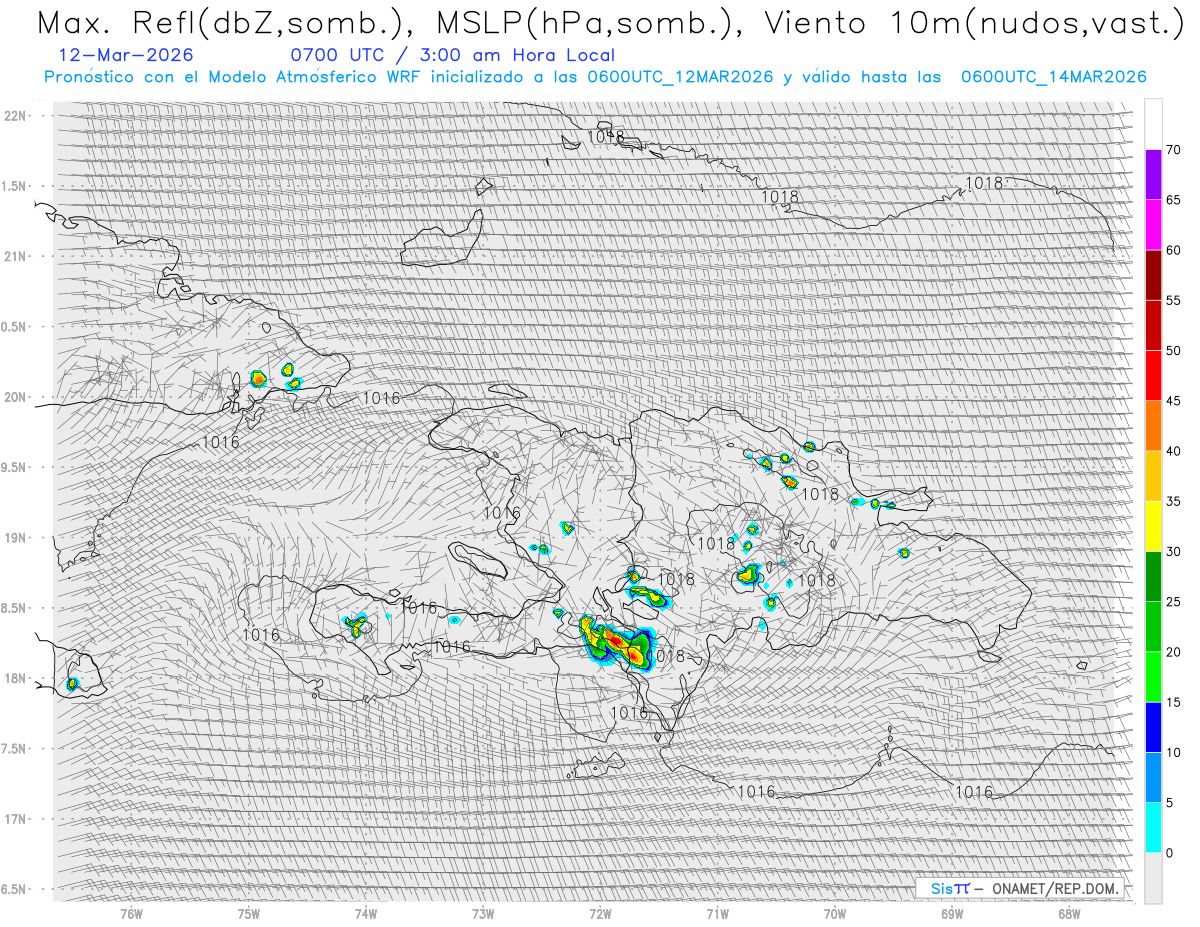This screenshot has width=1200, height=927.
Task: Click the 19N latitude axis label
Action: [x=14, y=538]
